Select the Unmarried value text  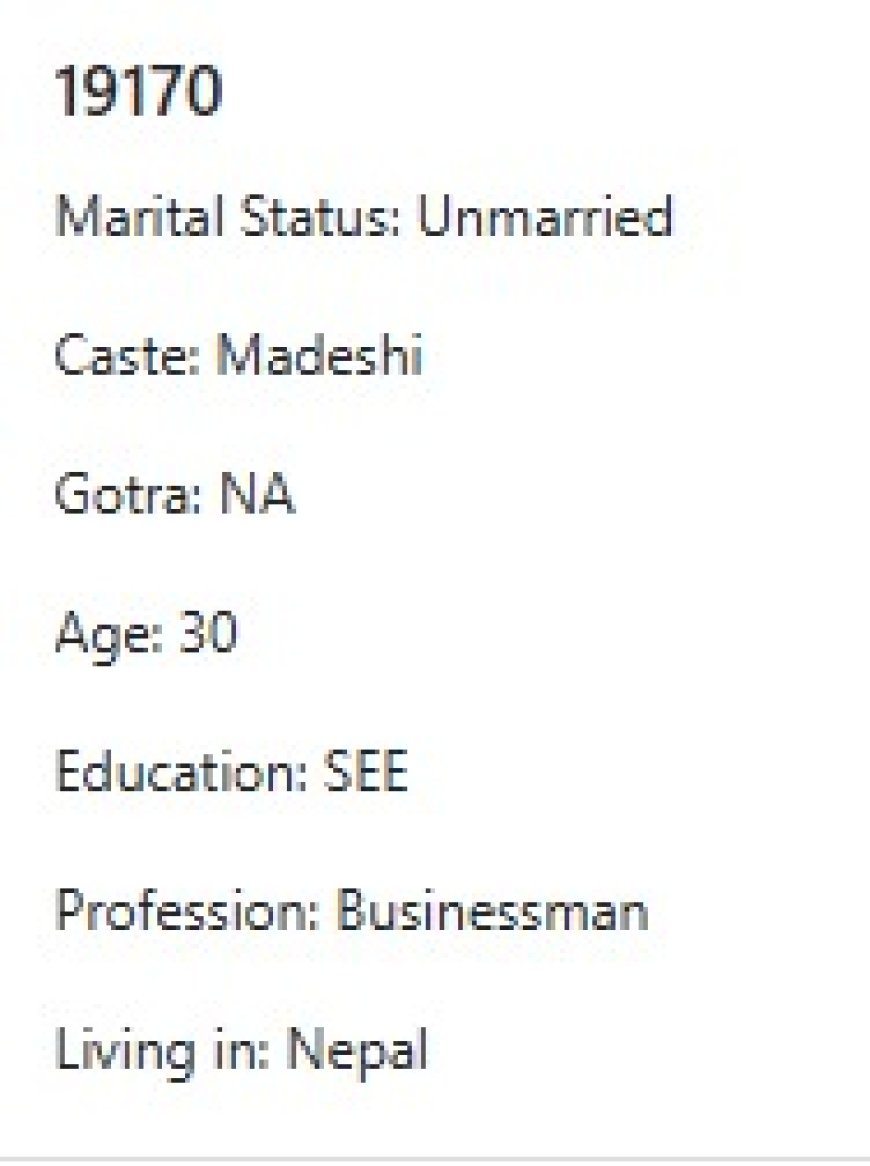544,216
